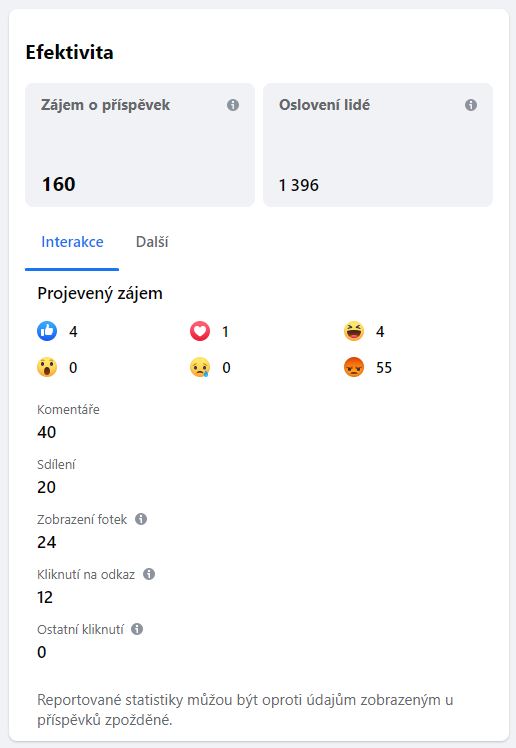516x748 pixels.
Task: Open info tooltip for Zobrazení fotek
Action: click(x=141, y=519)
